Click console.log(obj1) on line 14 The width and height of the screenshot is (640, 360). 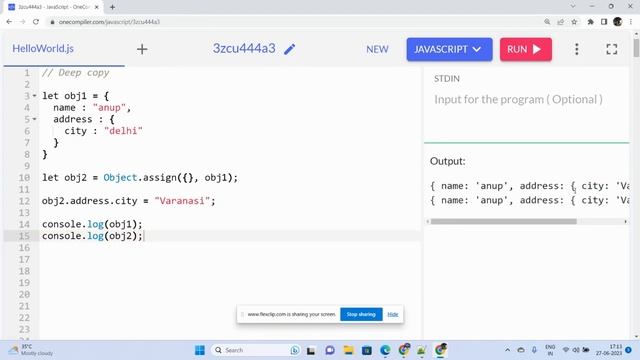92,224
